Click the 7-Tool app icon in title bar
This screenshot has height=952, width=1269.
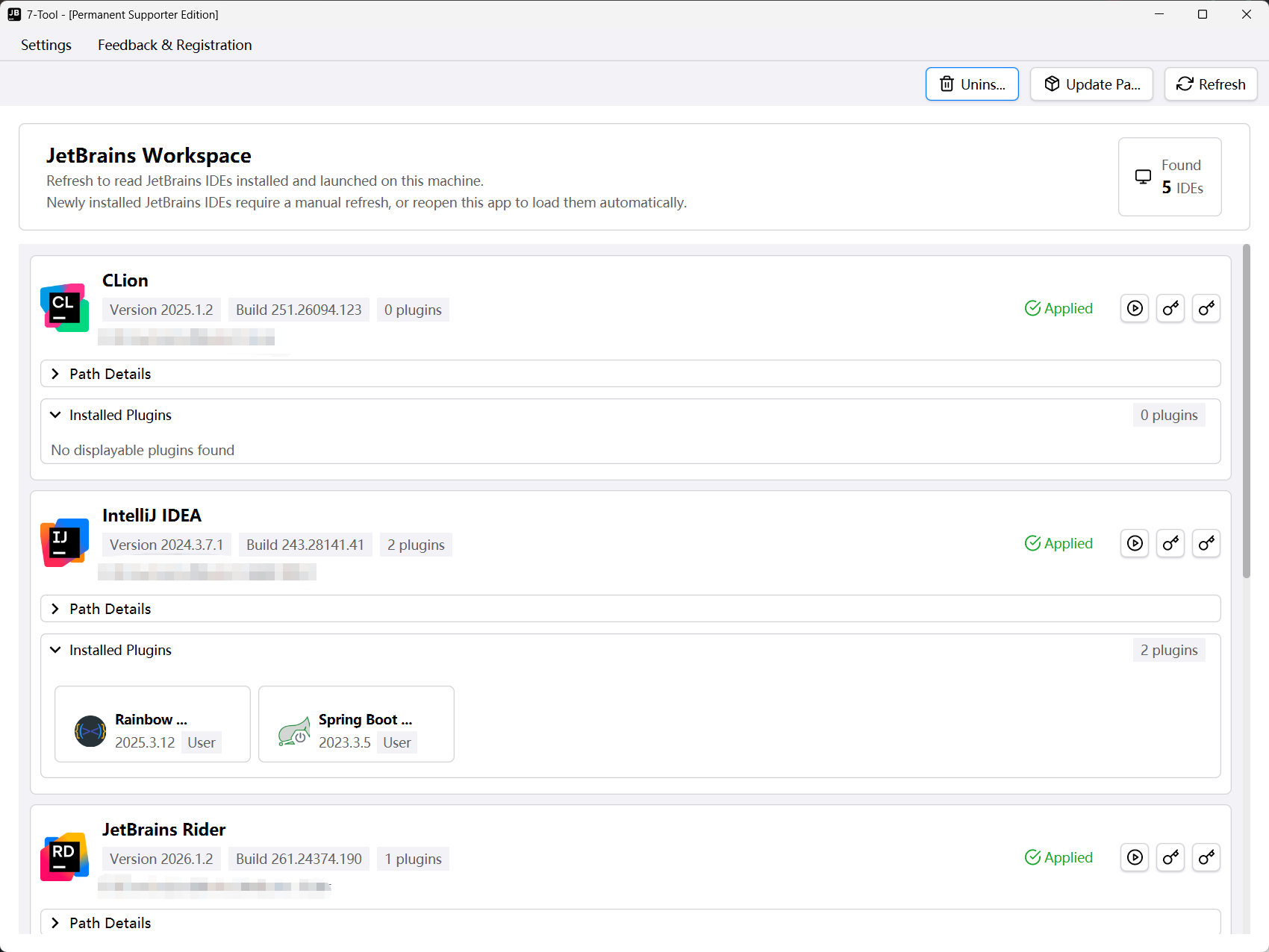point(14,14)
